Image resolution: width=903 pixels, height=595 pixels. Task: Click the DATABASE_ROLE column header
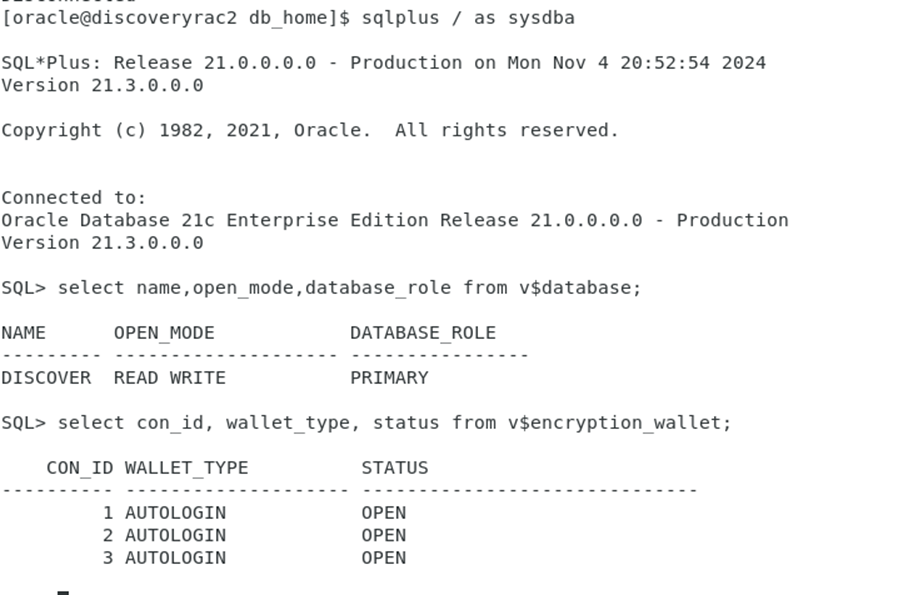[x=423, y=333]
